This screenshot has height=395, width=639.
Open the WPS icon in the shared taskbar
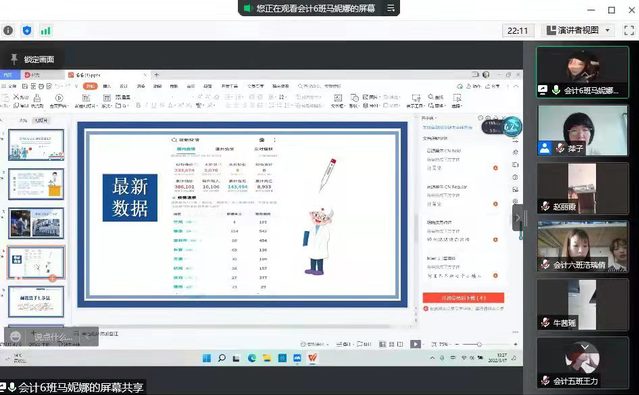(313, 358)
